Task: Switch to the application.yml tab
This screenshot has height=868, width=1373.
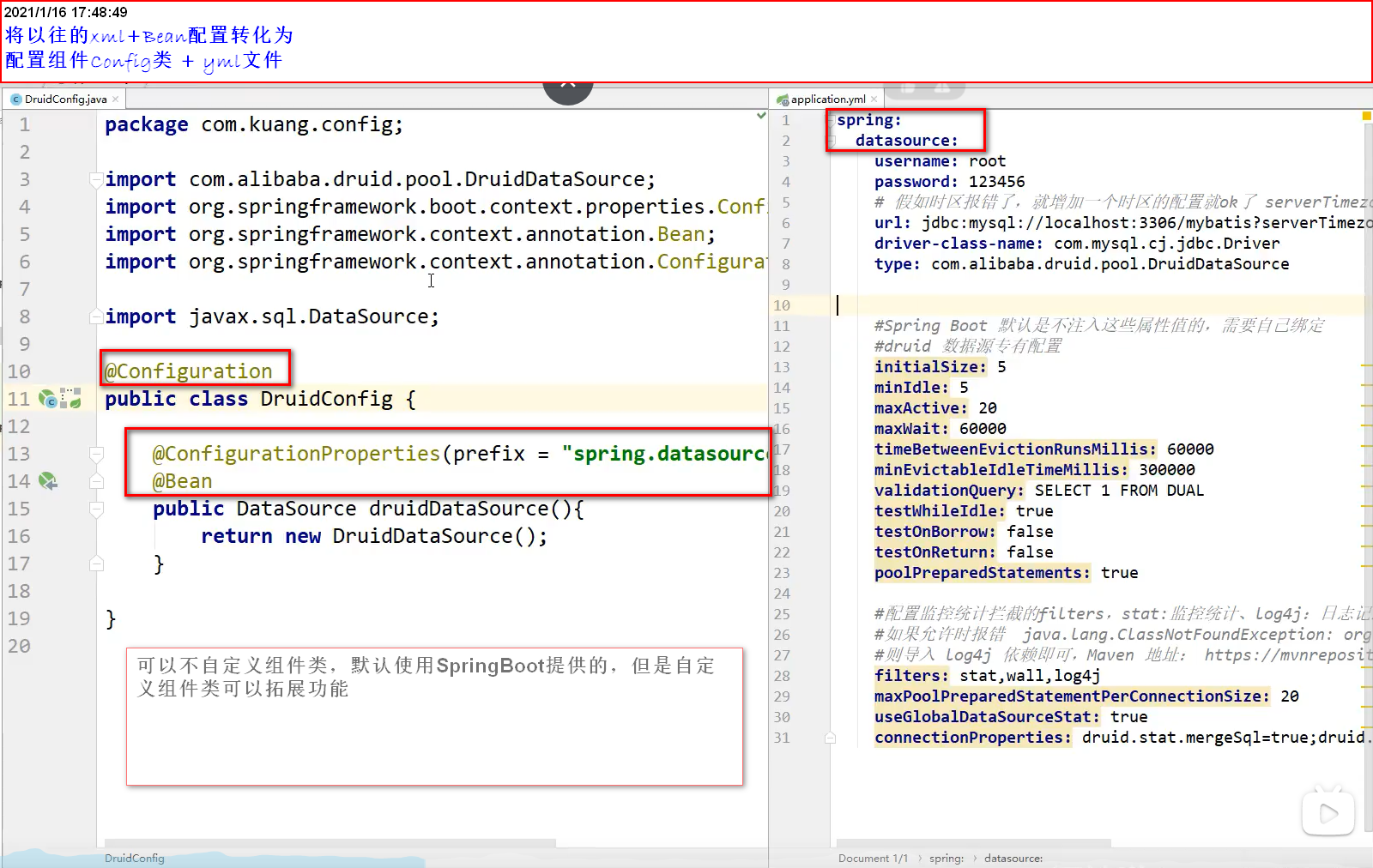Action: pyautogui.click(x=827, y=99)
